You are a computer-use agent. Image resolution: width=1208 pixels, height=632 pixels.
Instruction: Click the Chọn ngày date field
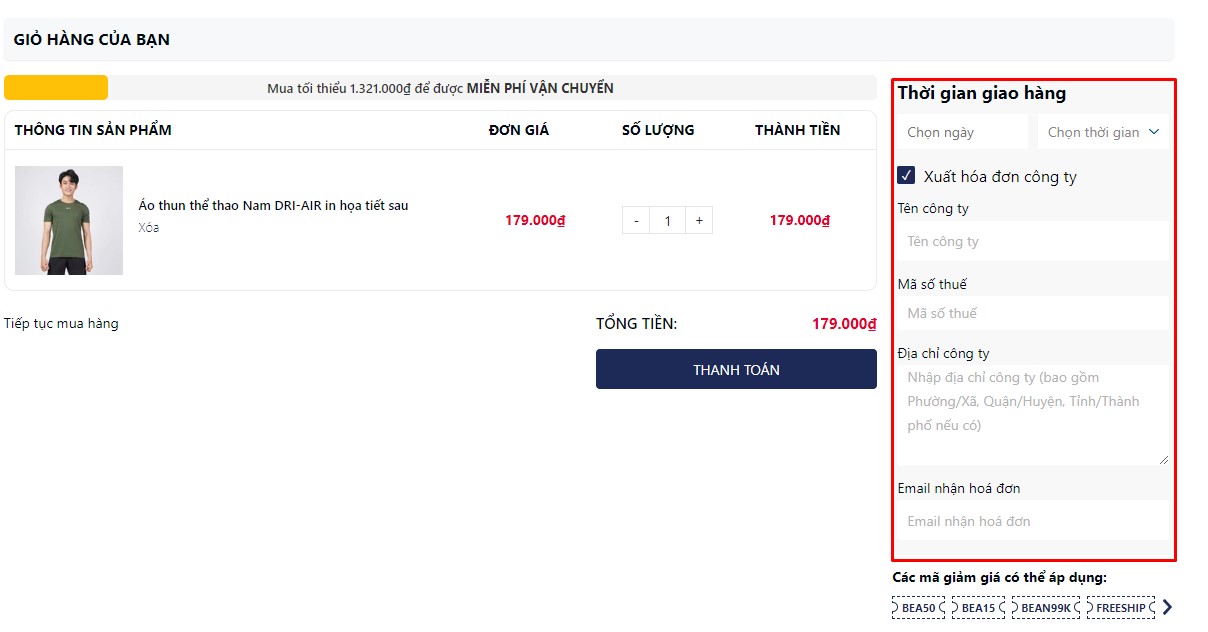pos(962,132)
